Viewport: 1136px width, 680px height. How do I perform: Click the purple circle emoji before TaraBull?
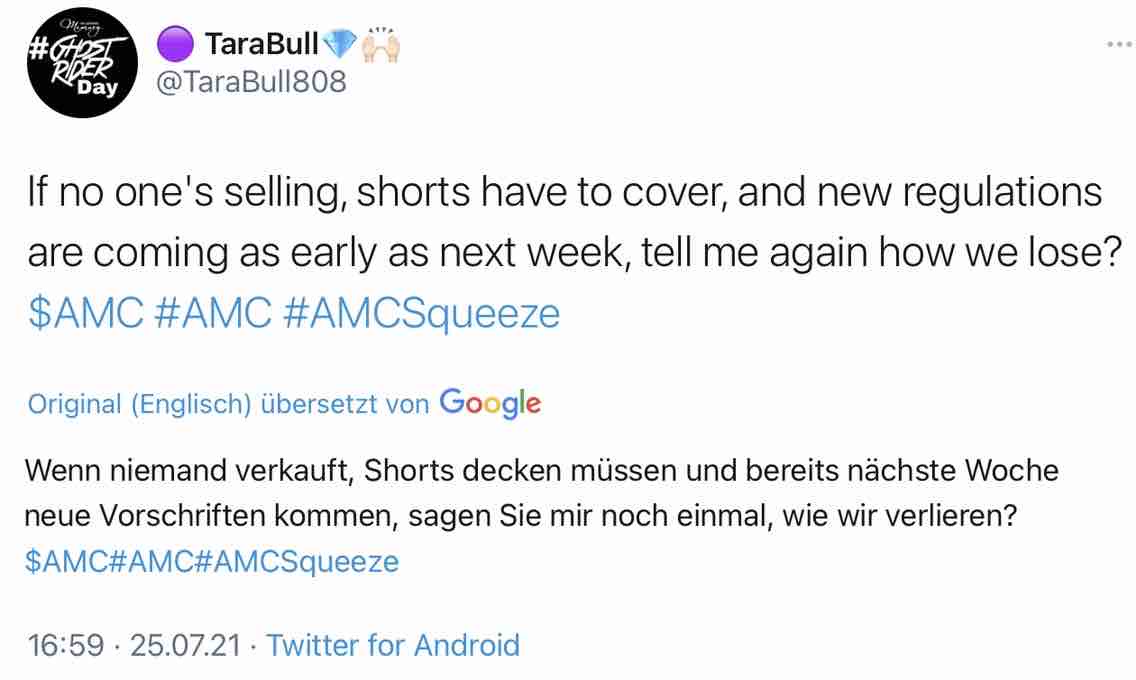[x=174, y=43]
